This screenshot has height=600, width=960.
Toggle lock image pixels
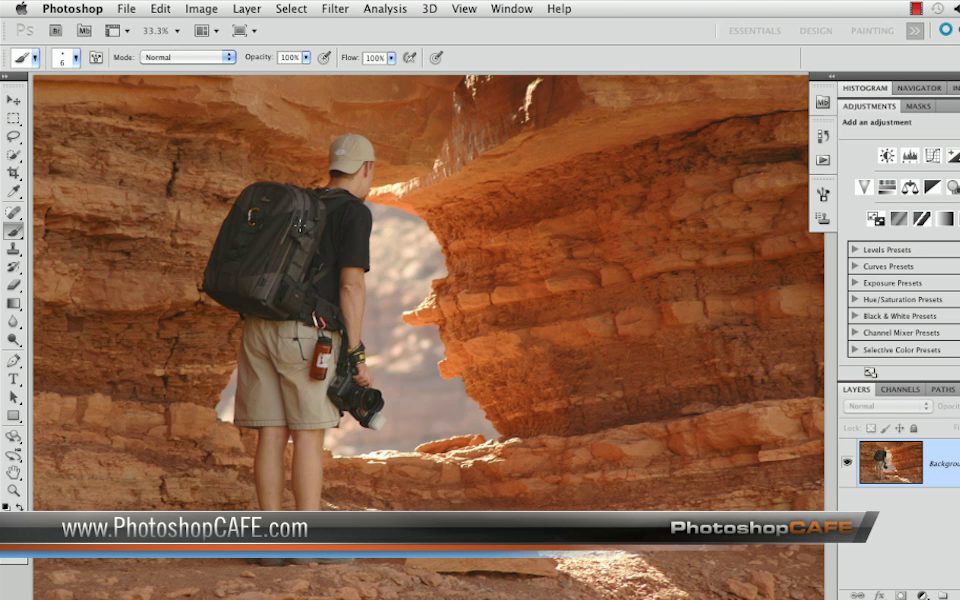coord(885,428)
